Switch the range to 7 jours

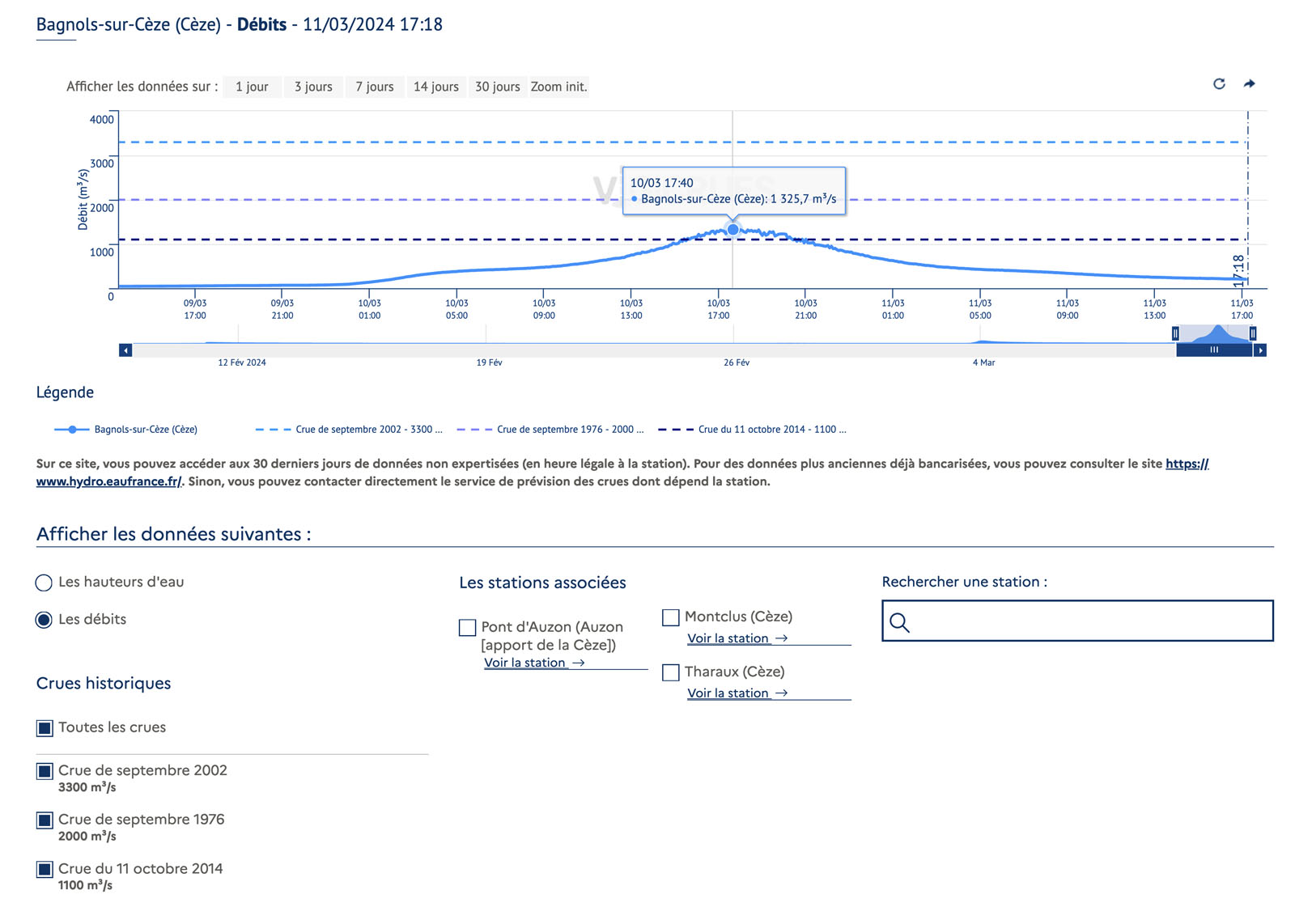pos(374,87)
